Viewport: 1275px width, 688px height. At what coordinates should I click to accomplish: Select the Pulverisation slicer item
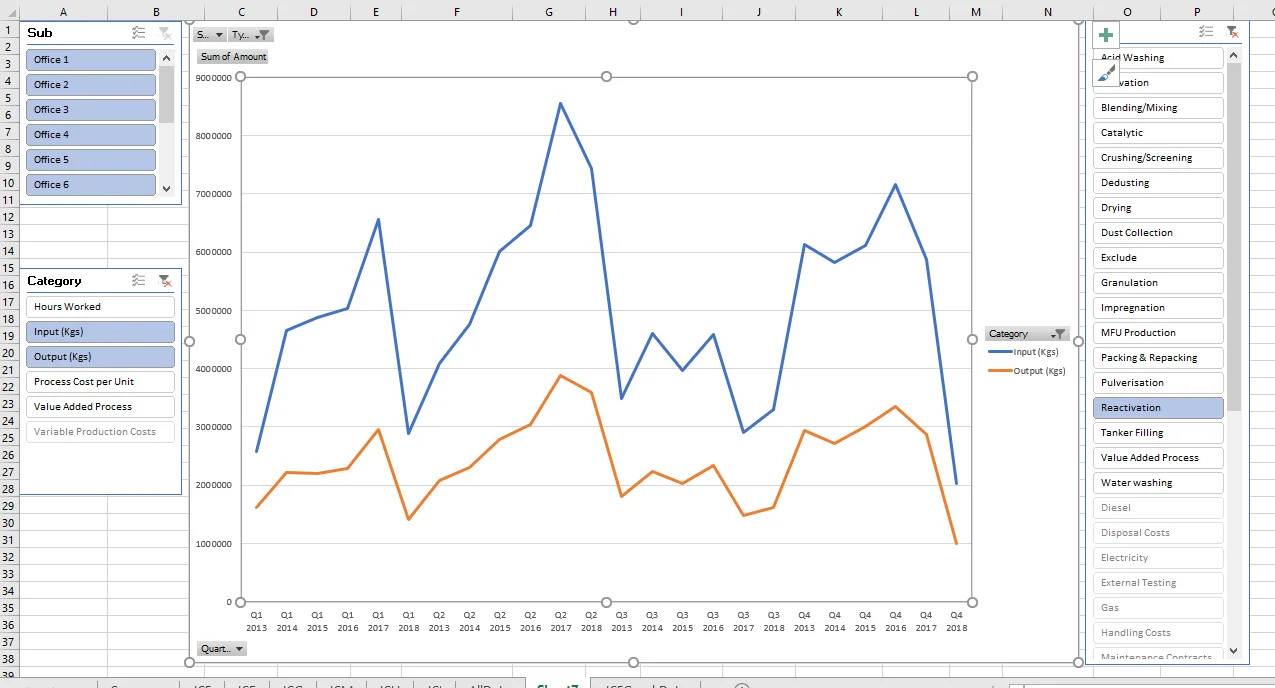coord(1158,383)
